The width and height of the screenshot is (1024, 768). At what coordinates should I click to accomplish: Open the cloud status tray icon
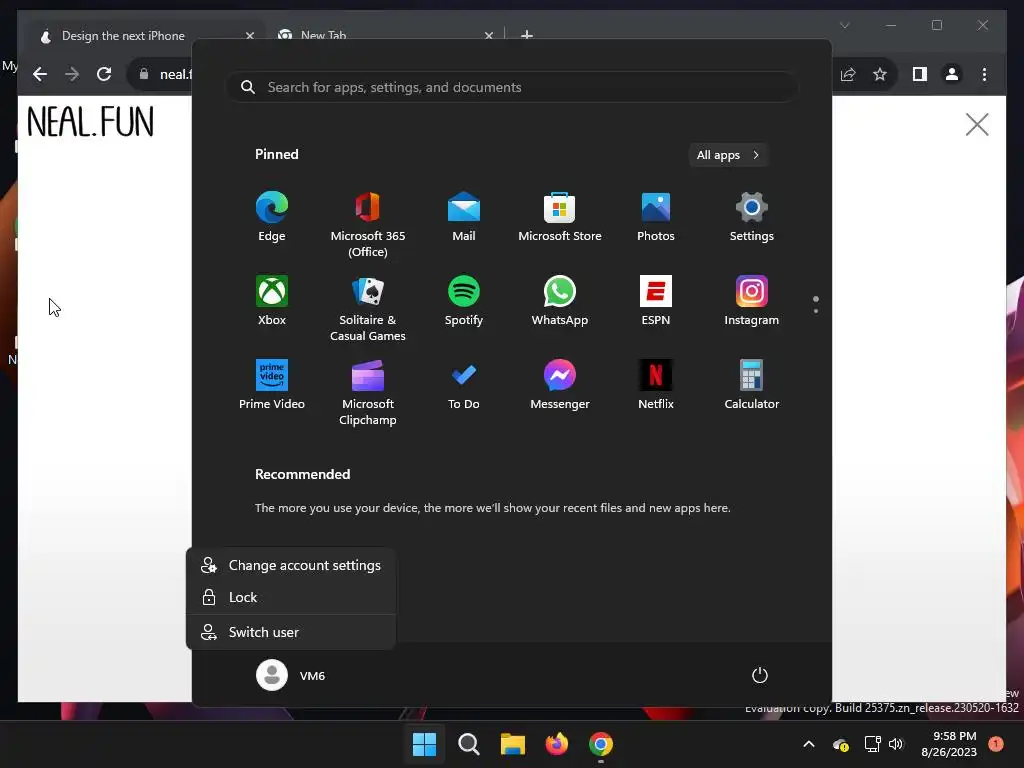click(x=840, y=744)
